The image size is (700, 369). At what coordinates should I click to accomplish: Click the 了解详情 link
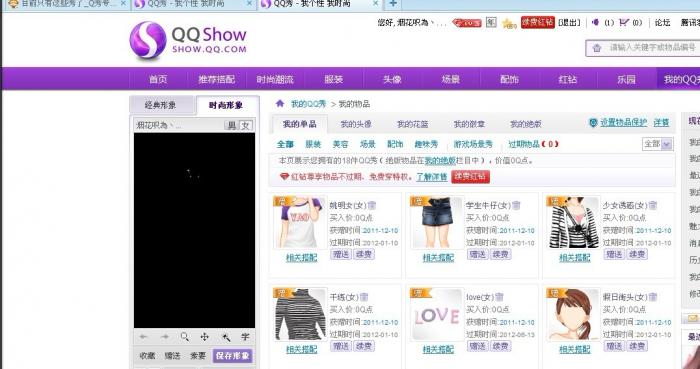coord(432,177)
